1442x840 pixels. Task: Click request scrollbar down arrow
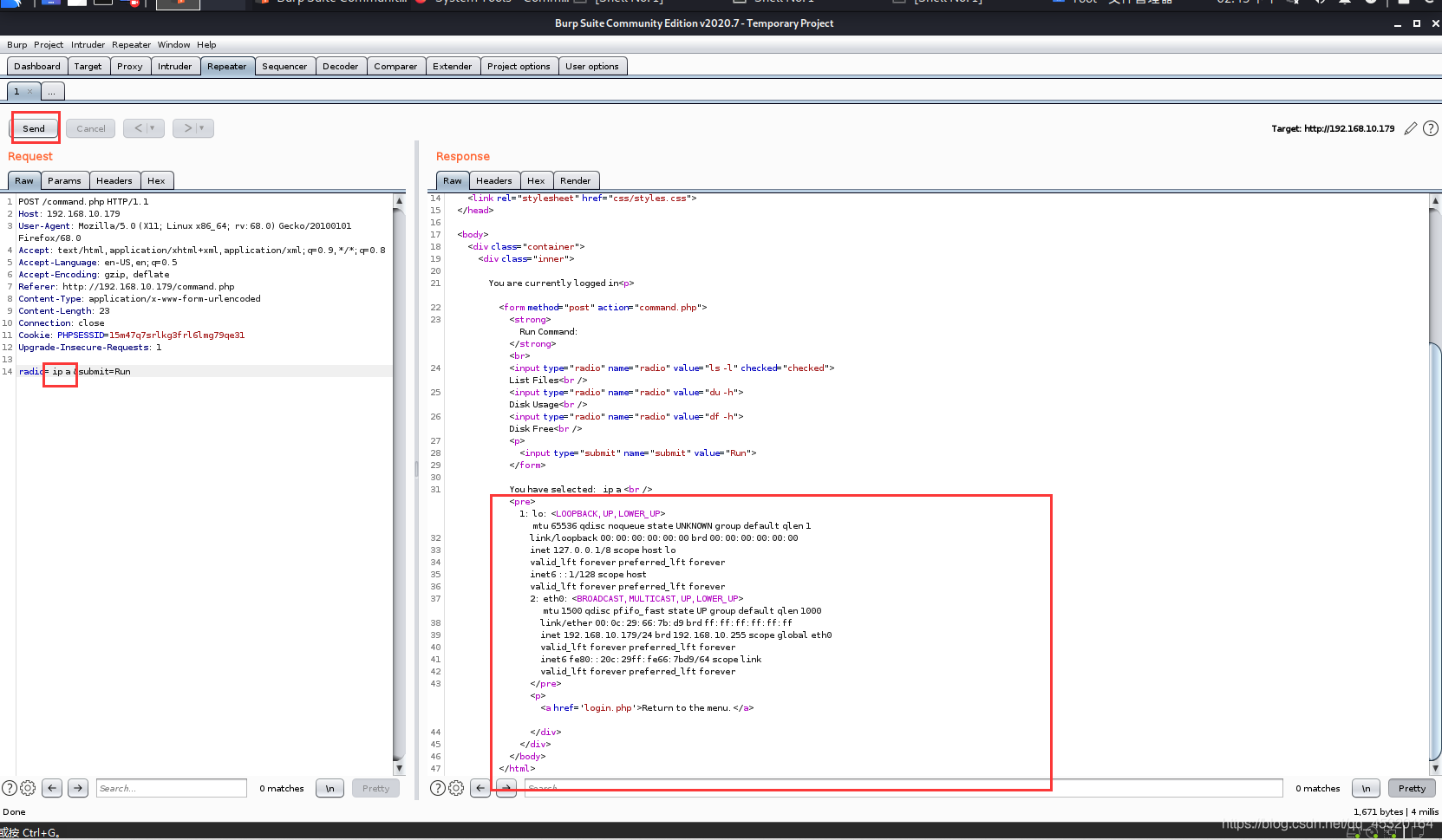click(399, 768)
